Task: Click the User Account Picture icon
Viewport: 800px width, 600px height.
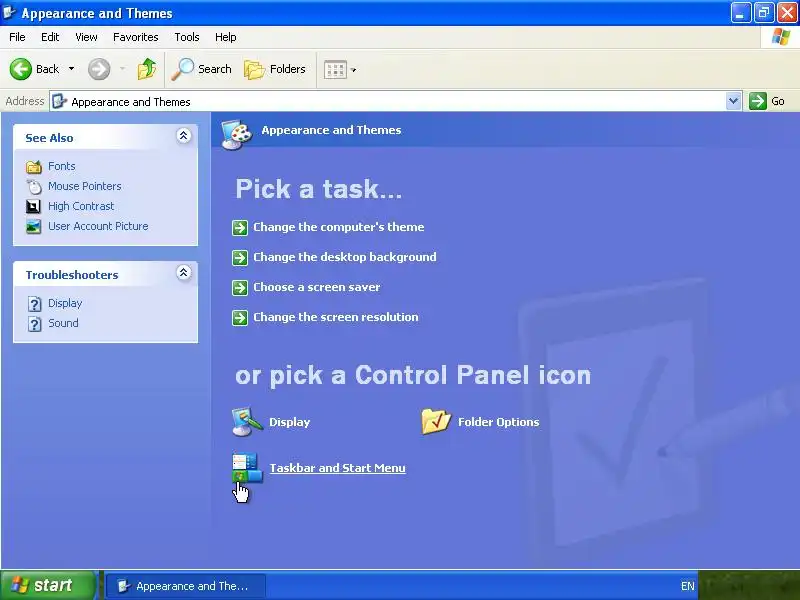Action: pyautogui.click(x=34, y=227)
